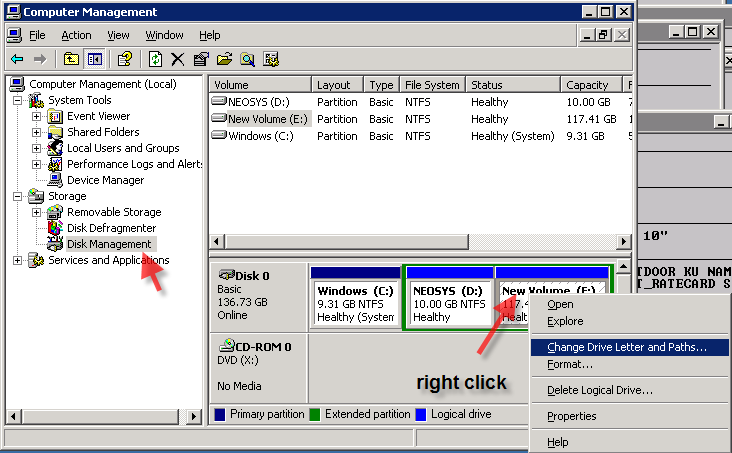Open the View menu
The height and width of the screenshot is (453, 732).
pyautogui.click(x=120, y=35)
